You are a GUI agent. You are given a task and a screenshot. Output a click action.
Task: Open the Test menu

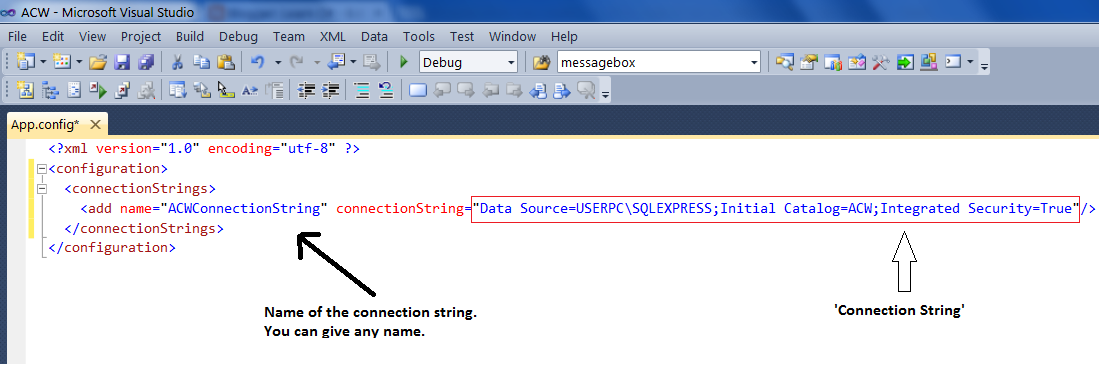point(462,36)
